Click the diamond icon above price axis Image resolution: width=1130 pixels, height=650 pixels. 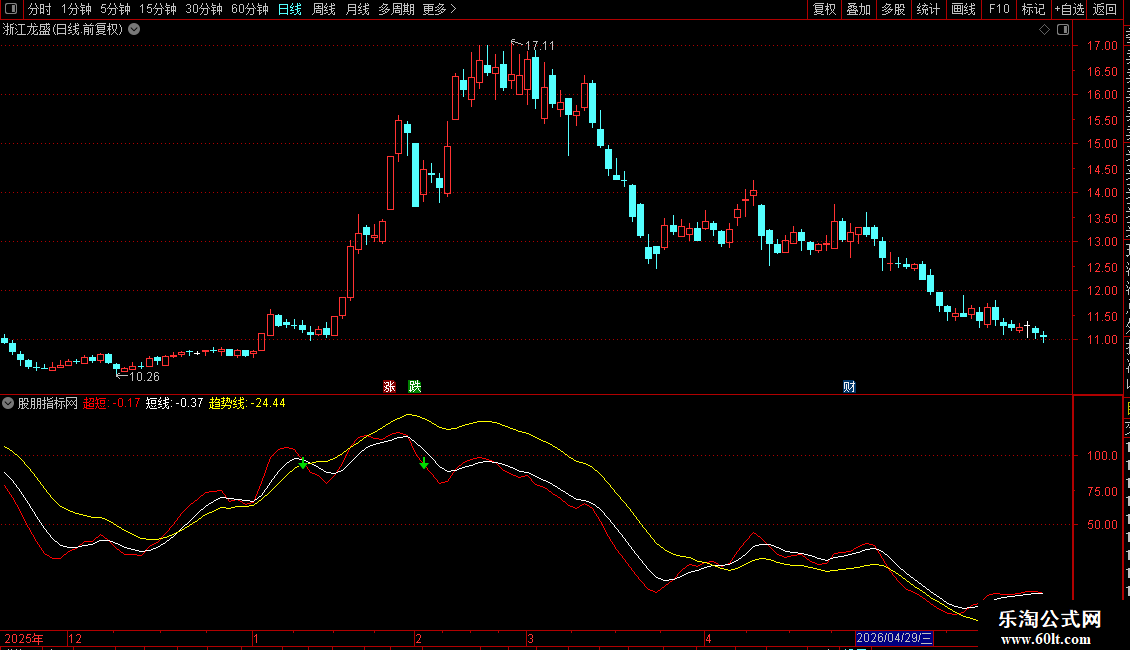click(x=1044, y=30)
